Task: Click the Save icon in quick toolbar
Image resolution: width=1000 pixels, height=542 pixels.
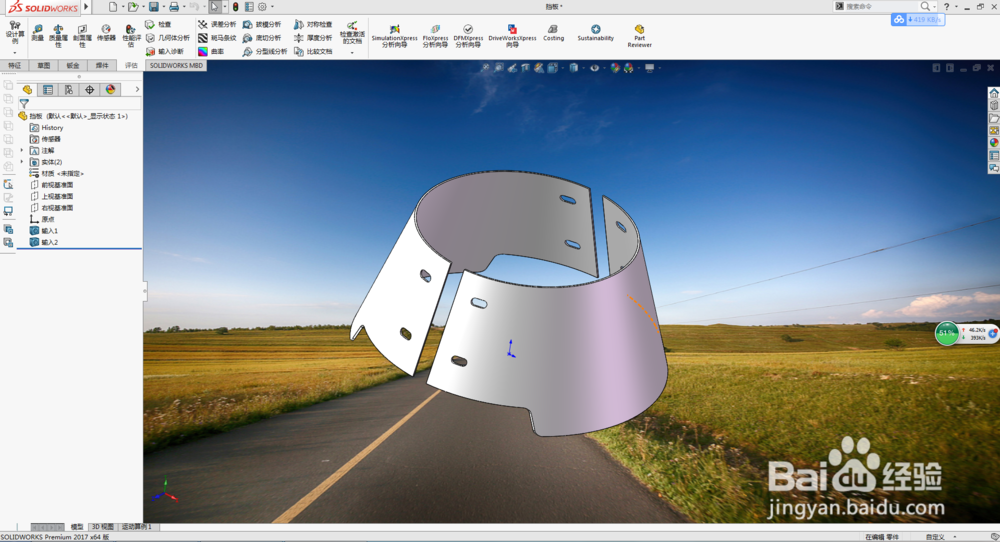Action: (154, 7)
